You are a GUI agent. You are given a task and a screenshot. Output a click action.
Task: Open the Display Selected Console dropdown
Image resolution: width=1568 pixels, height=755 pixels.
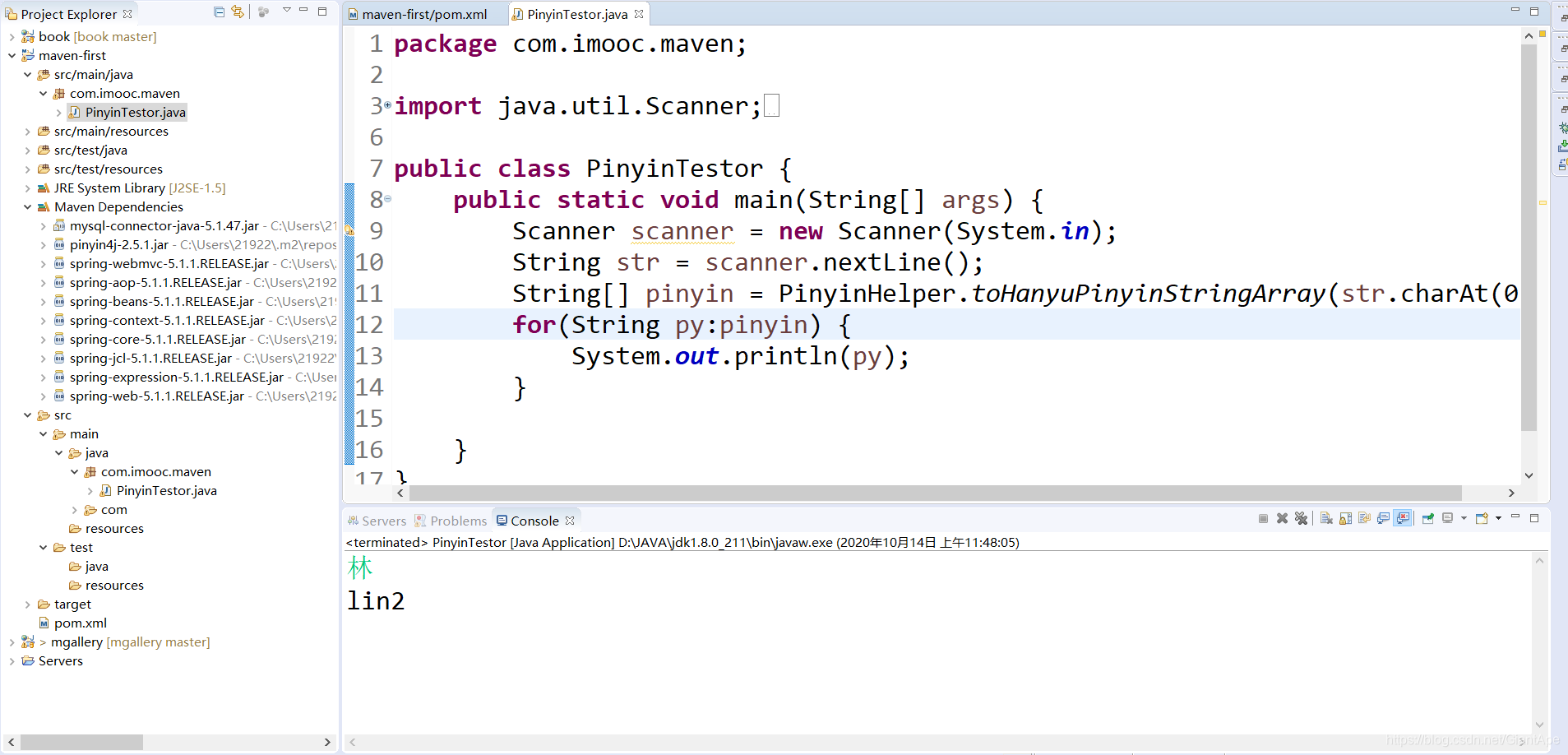1464,518
